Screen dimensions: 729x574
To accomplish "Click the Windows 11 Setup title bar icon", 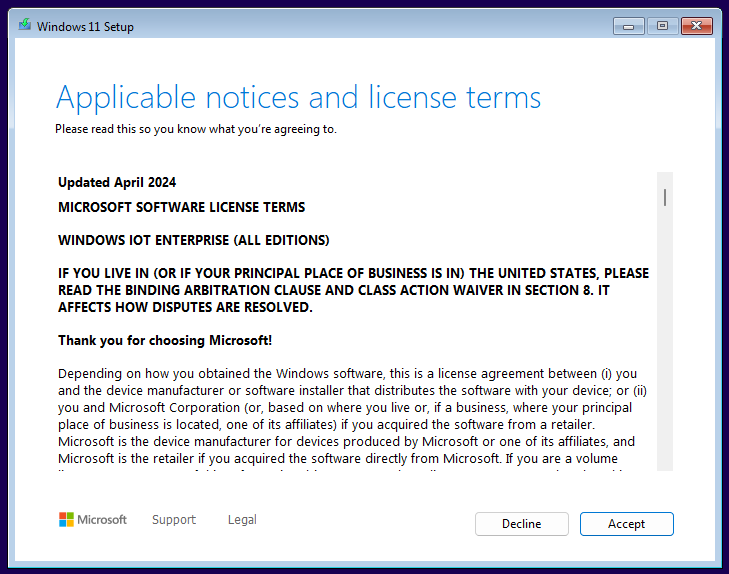I will click(x=25, y=25).
